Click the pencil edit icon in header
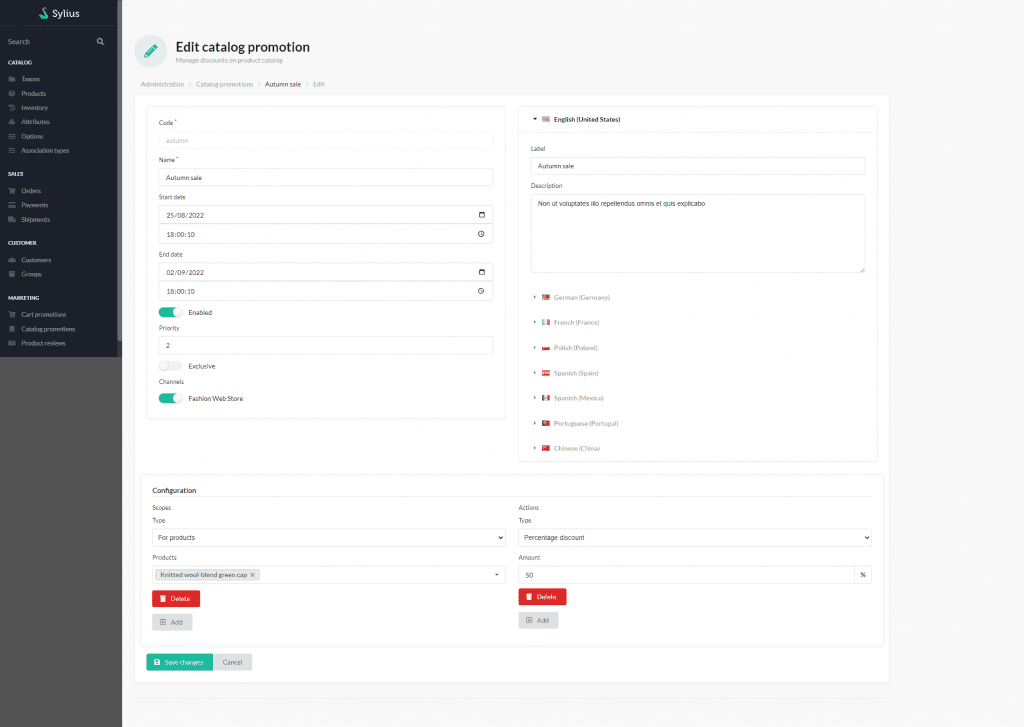The image size is (1024, 727). (151, 51)
